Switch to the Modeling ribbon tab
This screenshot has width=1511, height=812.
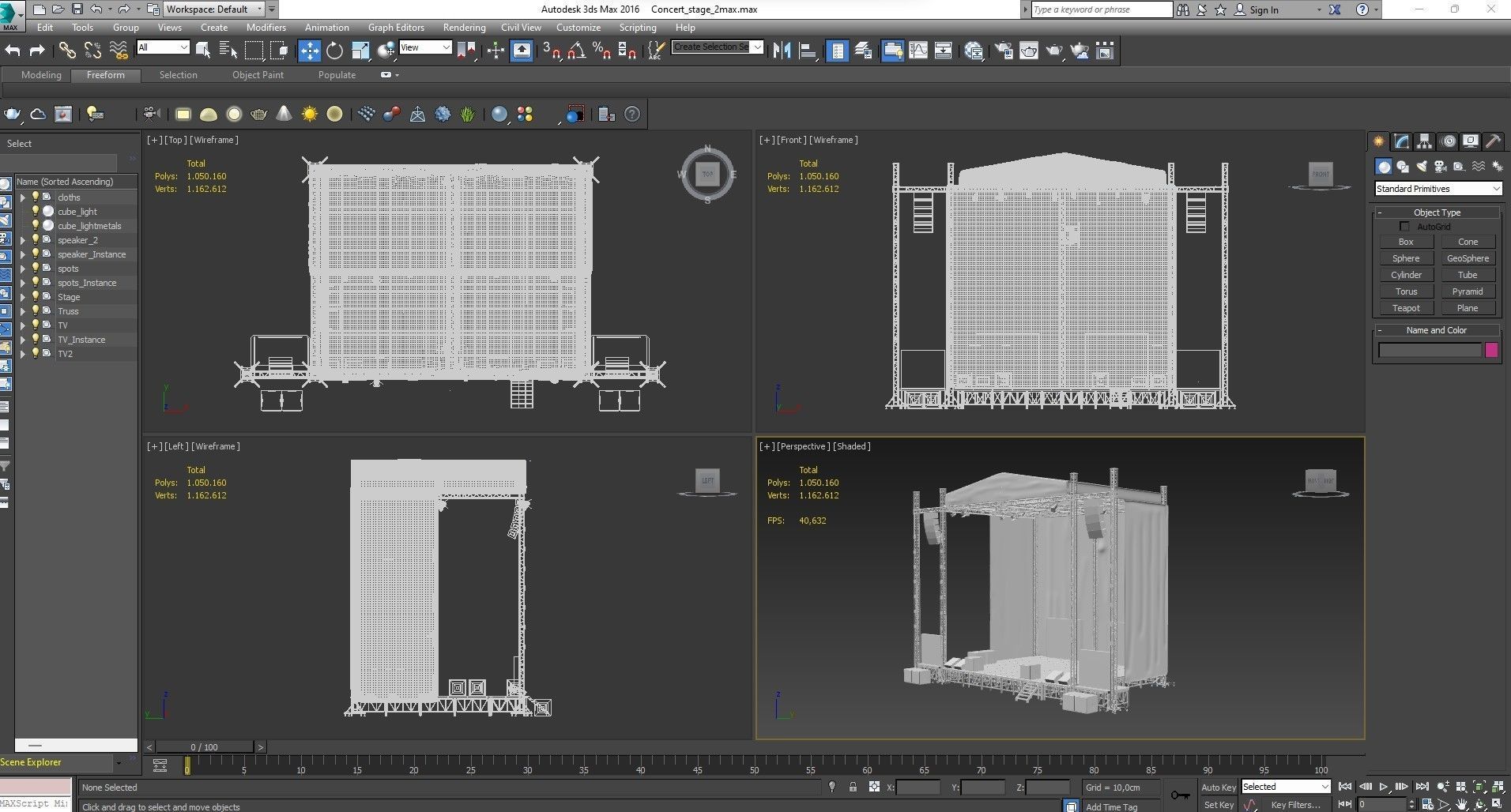pyautogui.click(x=41, y=75)
